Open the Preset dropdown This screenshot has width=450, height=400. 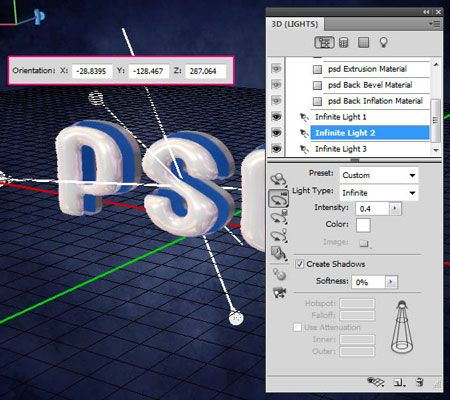[379, 175]
